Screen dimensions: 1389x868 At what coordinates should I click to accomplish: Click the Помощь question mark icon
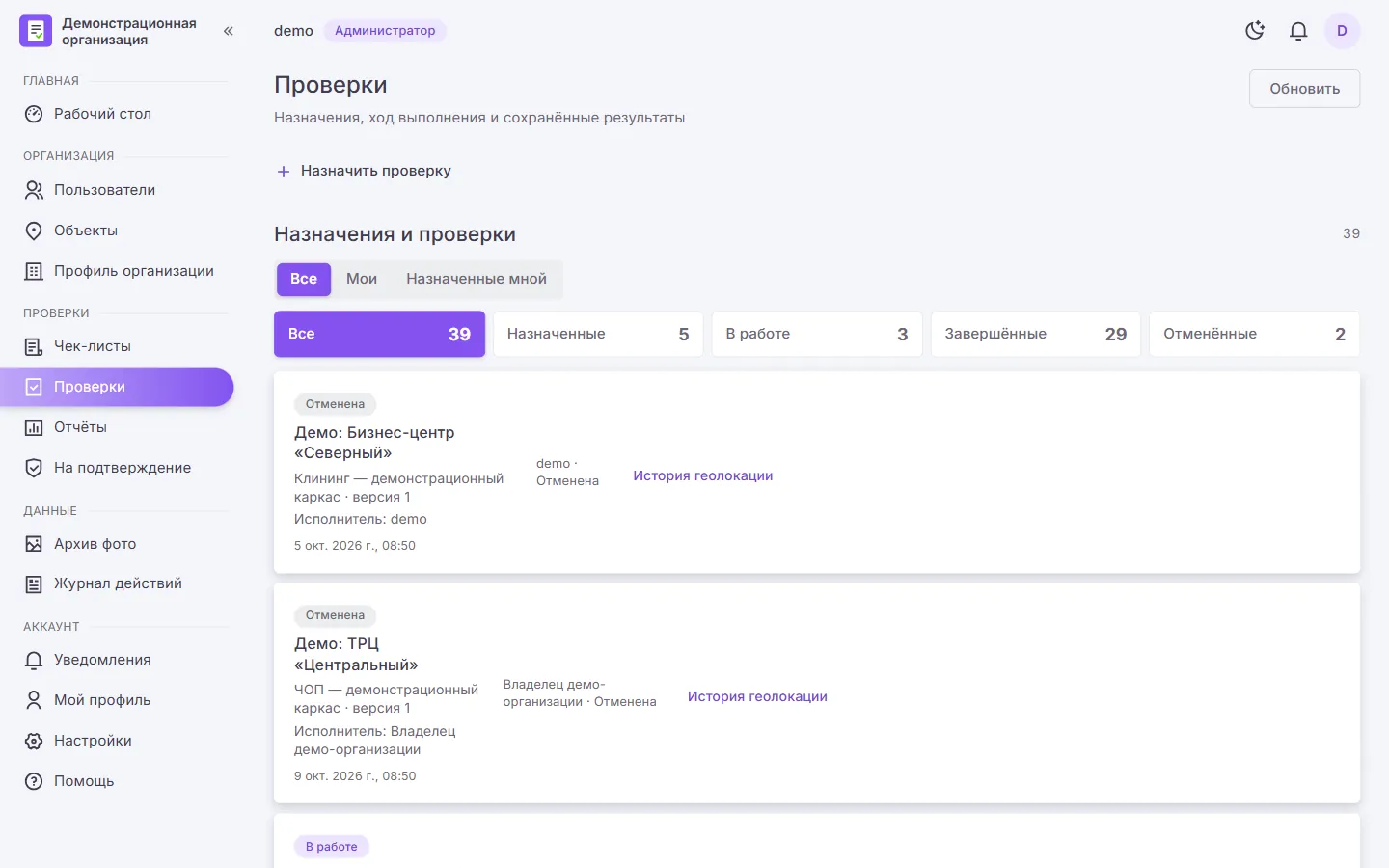pos(34,781)
